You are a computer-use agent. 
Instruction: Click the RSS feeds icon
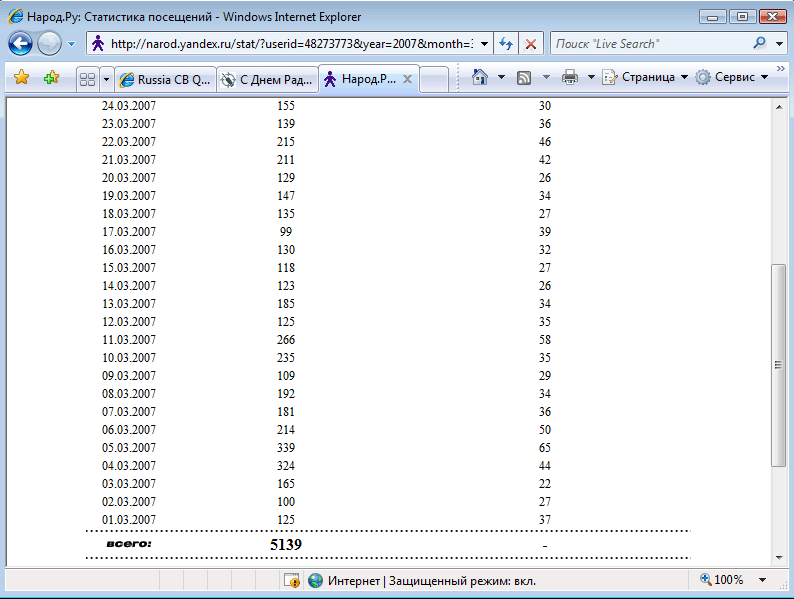coord(524,77)
